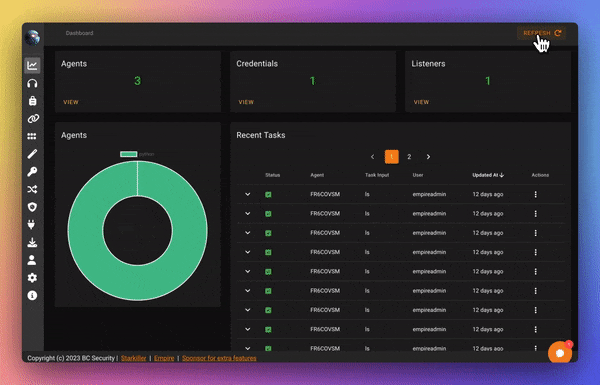This screenshot has height=385, width=600.
Task: Click the pencil icon in sidebar
Action: pos(32,154)
